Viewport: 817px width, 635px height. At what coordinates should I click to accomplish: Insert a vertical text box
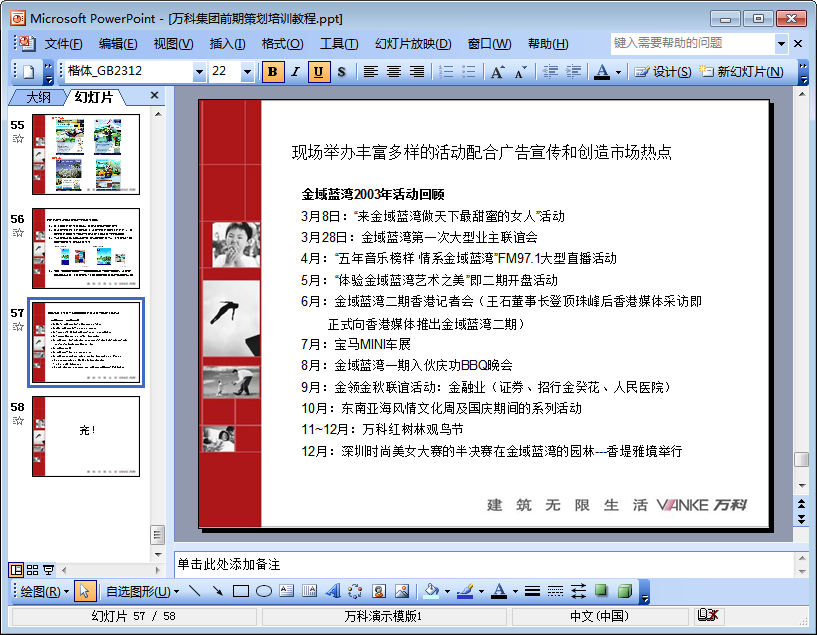point(310,591)
